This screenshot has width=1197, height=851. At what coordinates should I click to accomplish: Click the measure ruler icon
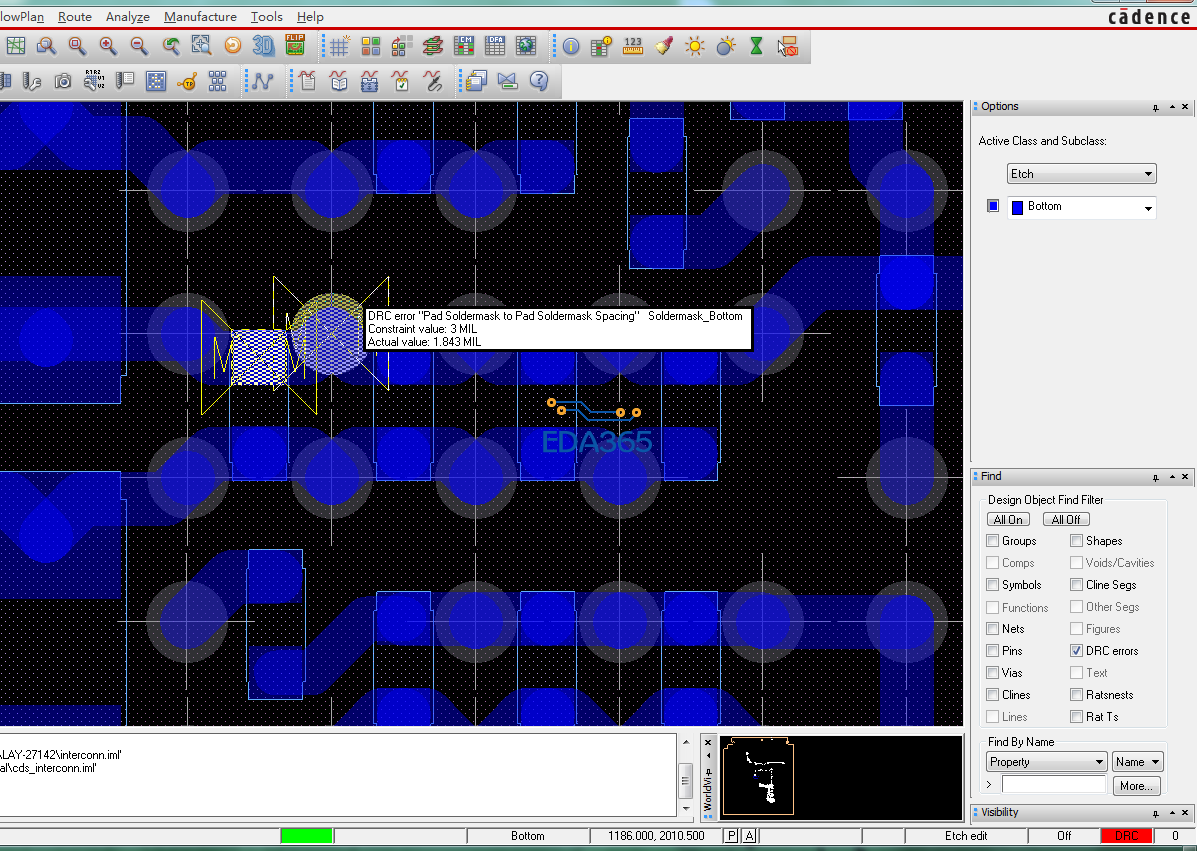pyautogui.click(x=633, y=46)
